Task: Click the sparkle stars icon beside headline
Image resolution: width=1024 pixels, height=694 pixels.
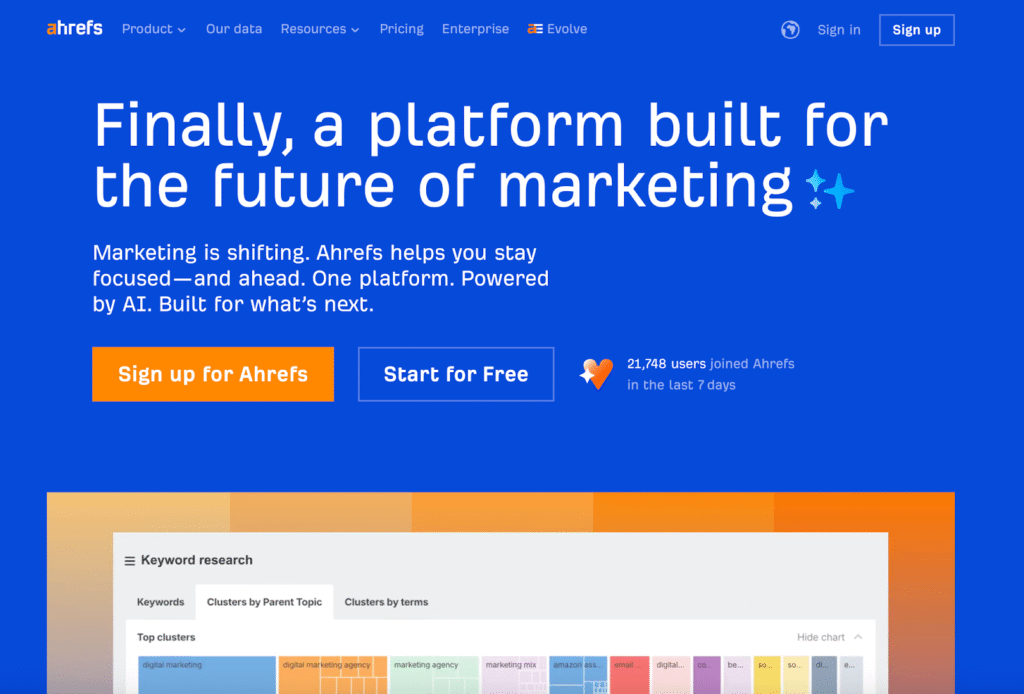Action: click(x=830, y=189)
